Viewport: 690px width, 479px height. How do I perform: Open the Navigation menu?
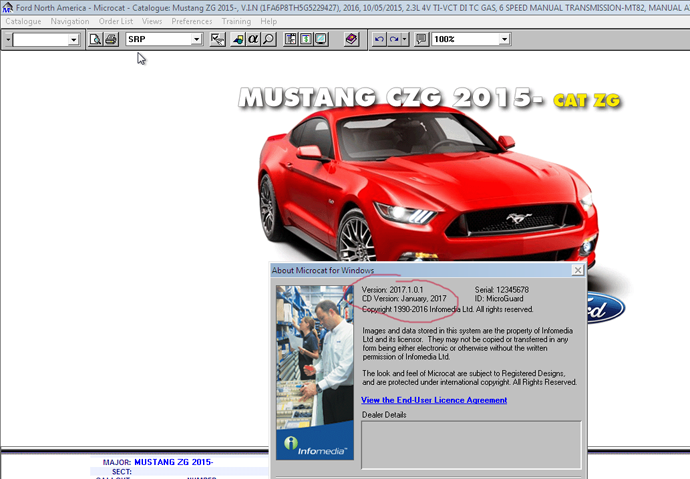(x=70, y=21)
